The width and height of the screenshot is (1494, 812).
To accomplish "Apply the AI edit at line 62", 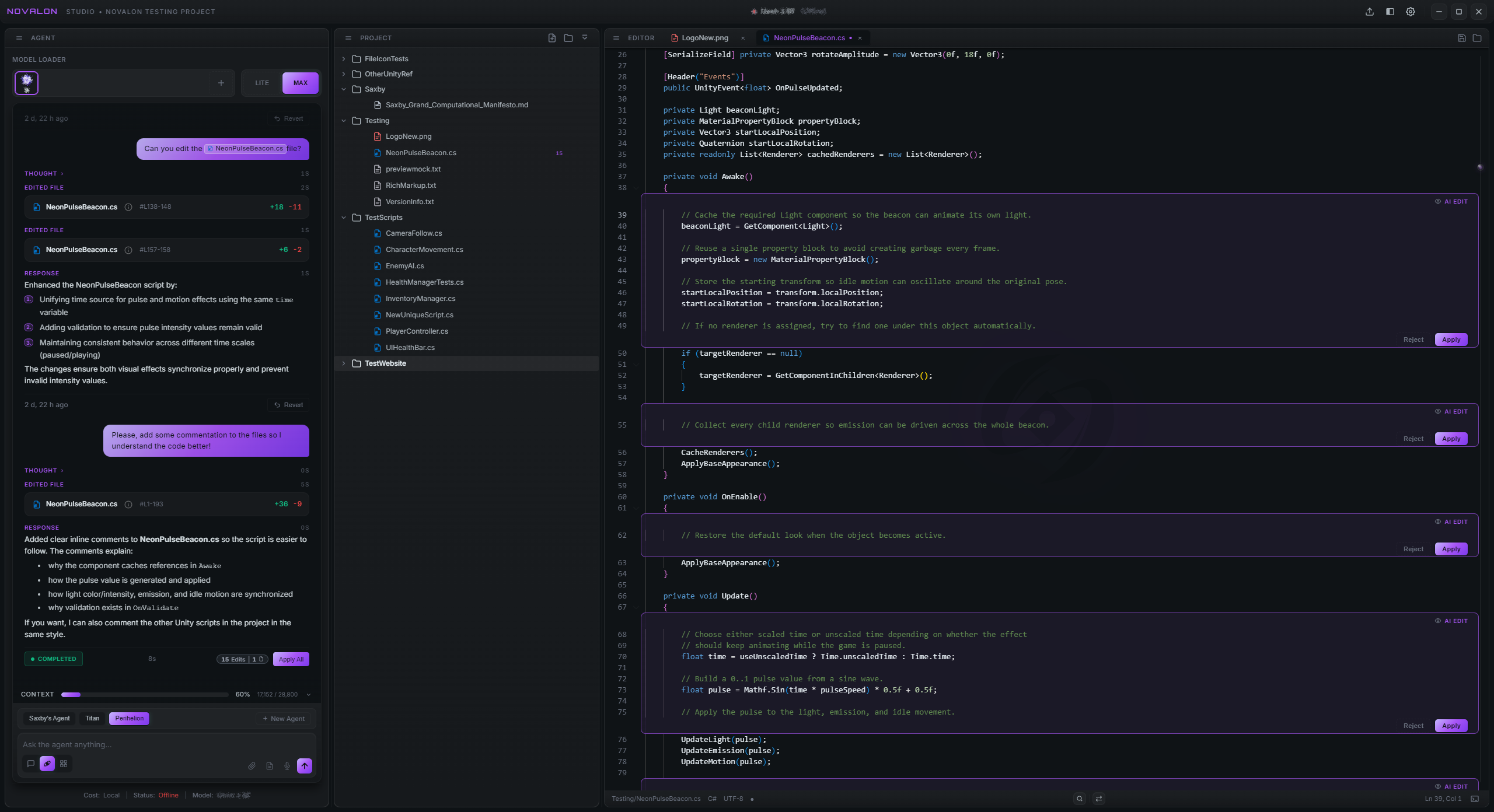I will pos(1451,549).
